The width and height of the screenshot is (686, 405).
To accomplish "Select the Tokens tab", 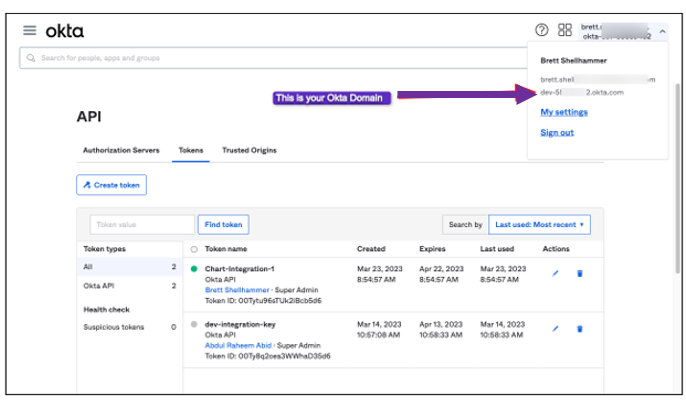I will point(191,150).
